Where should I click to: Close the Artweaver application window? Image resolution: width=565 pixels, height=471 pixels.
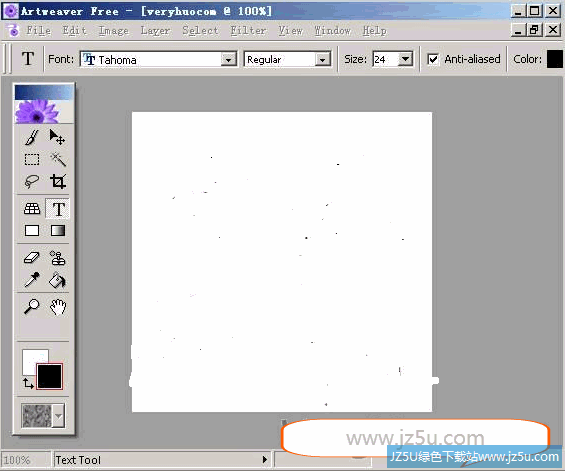pos(553,11)
